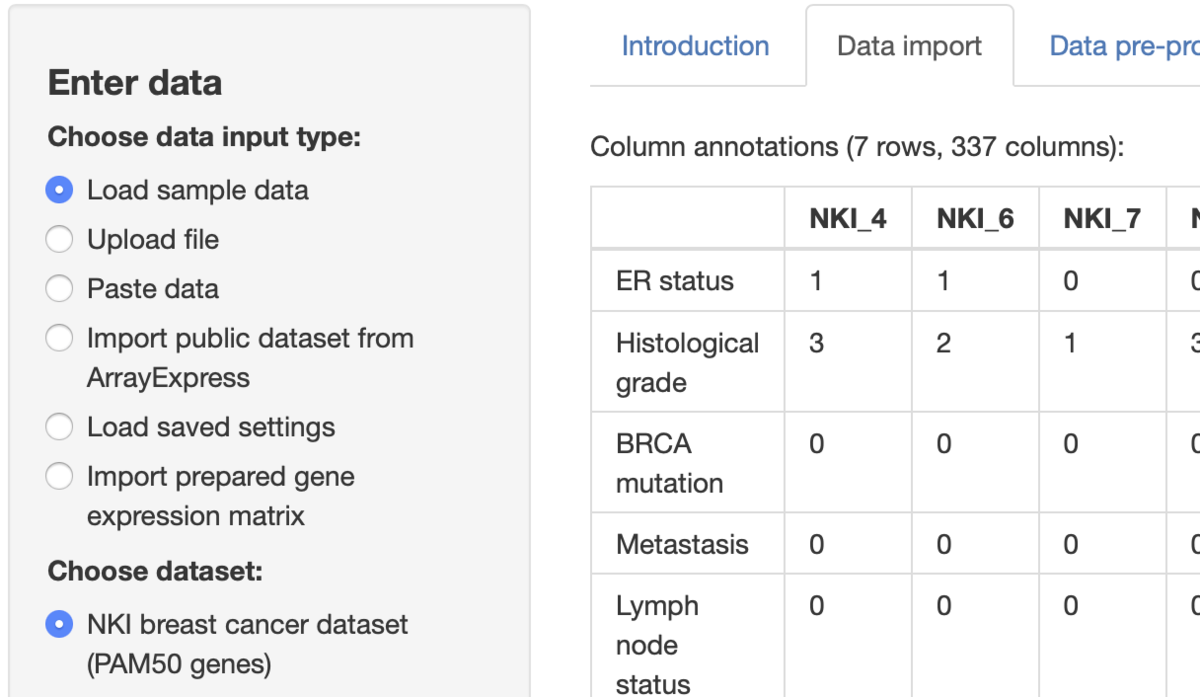Click the NKI_7 column header
Screen dimensions: 1200x697
tap(1102, 218)
